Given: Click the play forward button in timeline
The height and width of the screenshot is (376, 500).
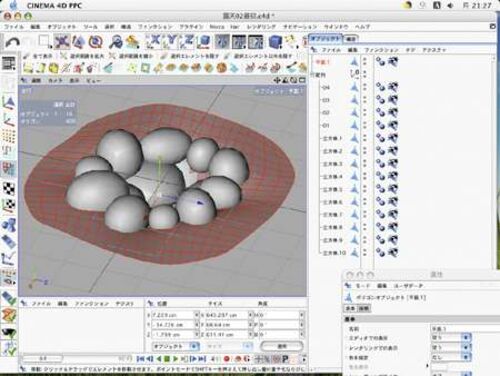Looking at the screenshot, I should (x=176, y=359).
